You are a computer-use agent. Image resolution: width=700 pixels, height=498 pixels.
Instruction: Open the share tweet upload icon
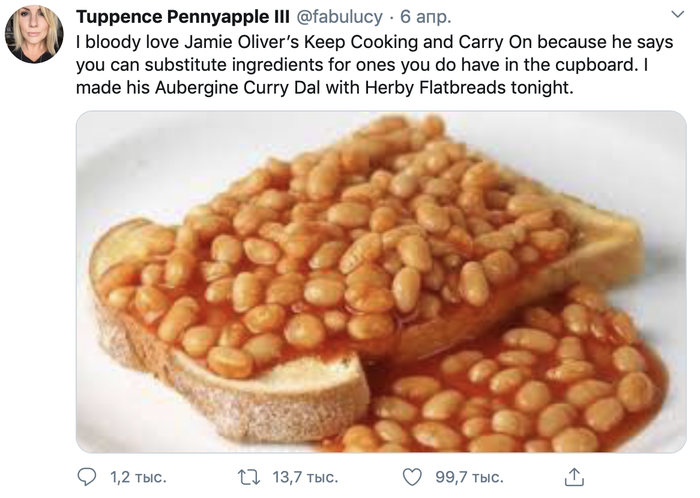[x=573, y=476]
